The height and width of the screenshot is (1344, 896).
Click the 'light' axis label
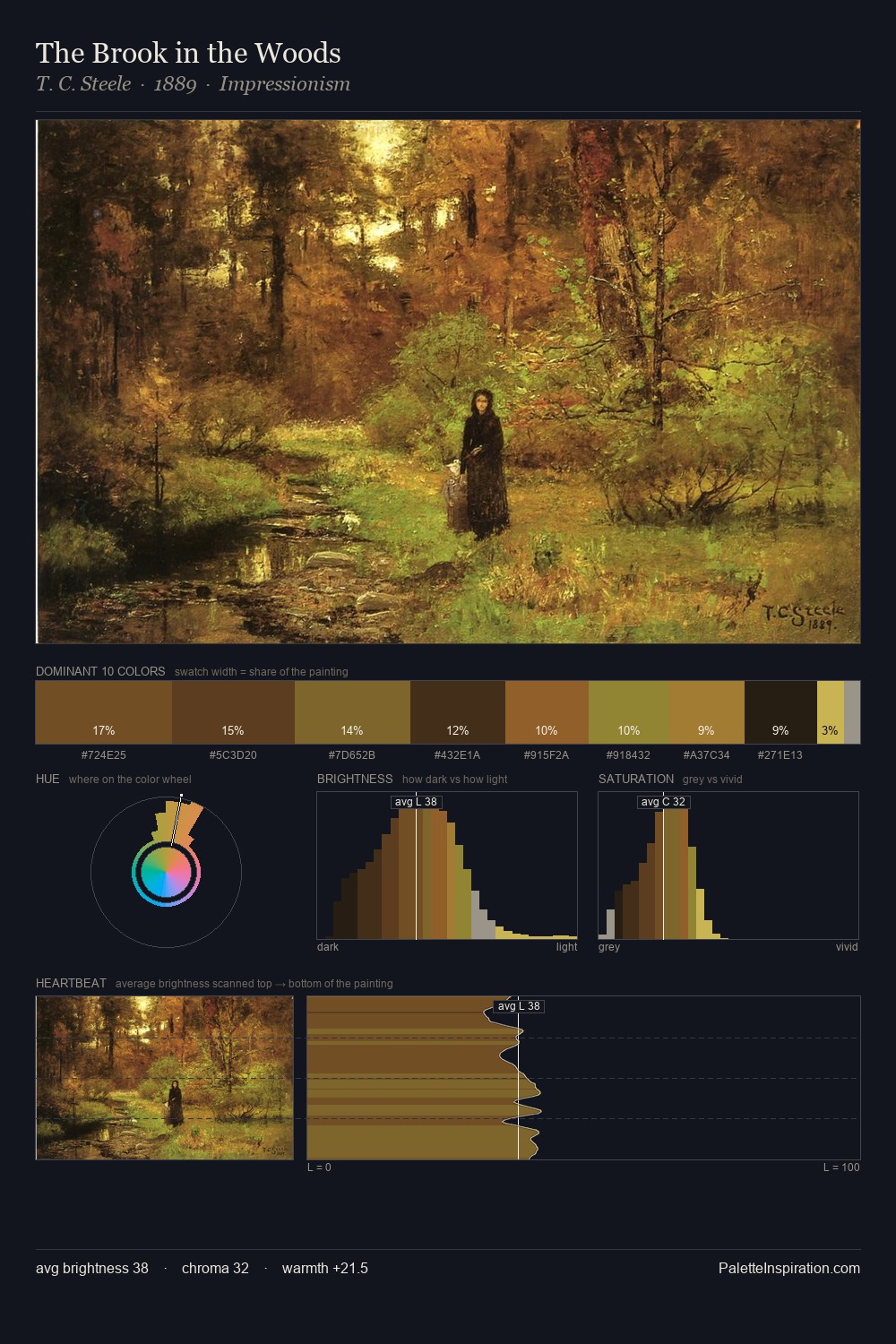[x=566, y=947]
